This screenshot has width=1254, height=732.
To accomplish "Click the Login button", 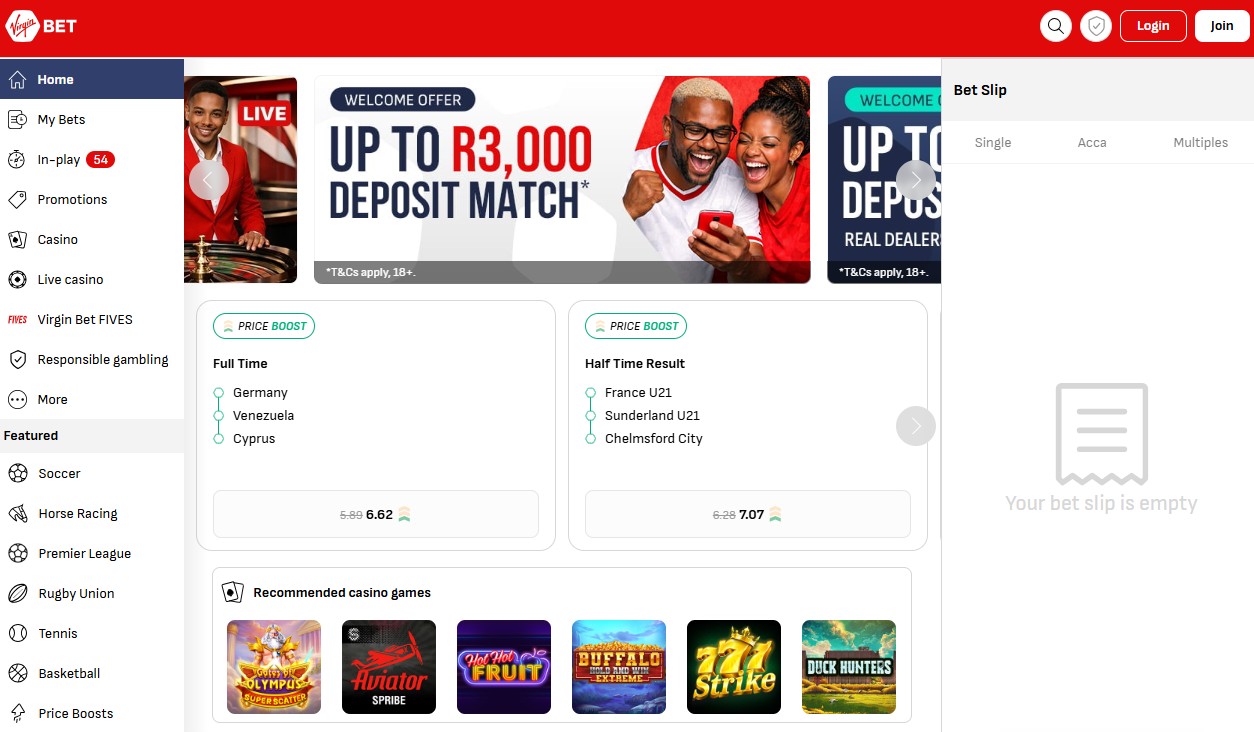I will 1153,26.
